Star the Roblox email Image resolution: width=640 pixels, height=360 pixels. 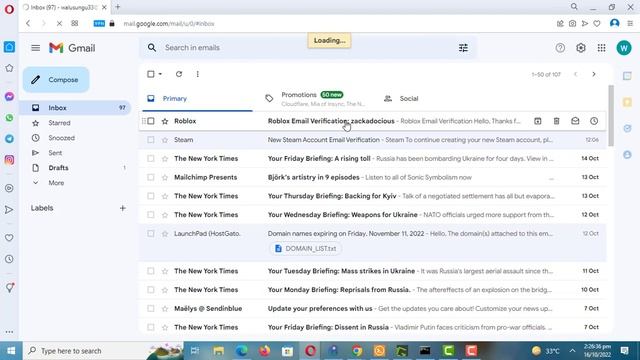[165, 121]
